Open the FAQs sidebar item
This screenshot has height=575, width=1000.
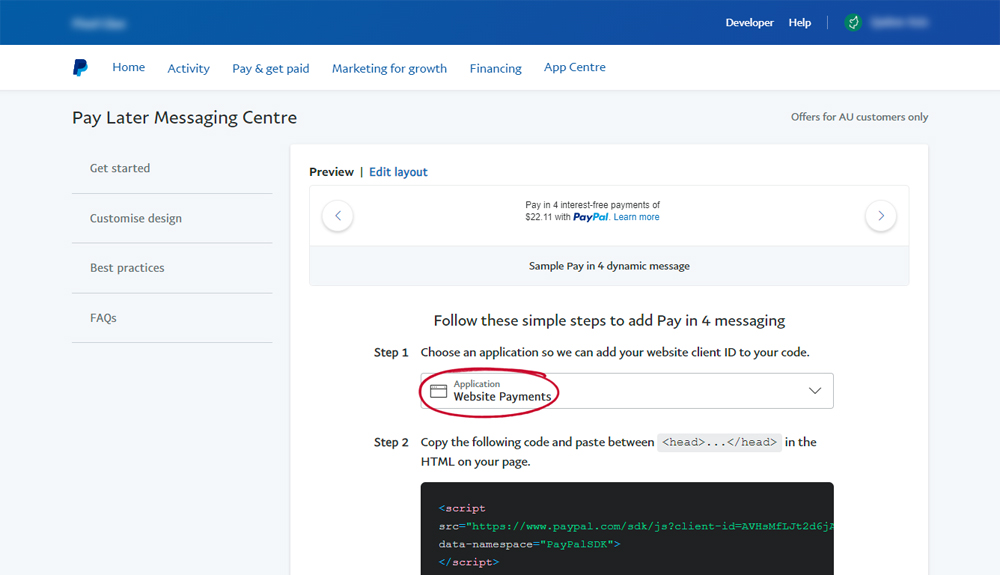coord(103,318)
